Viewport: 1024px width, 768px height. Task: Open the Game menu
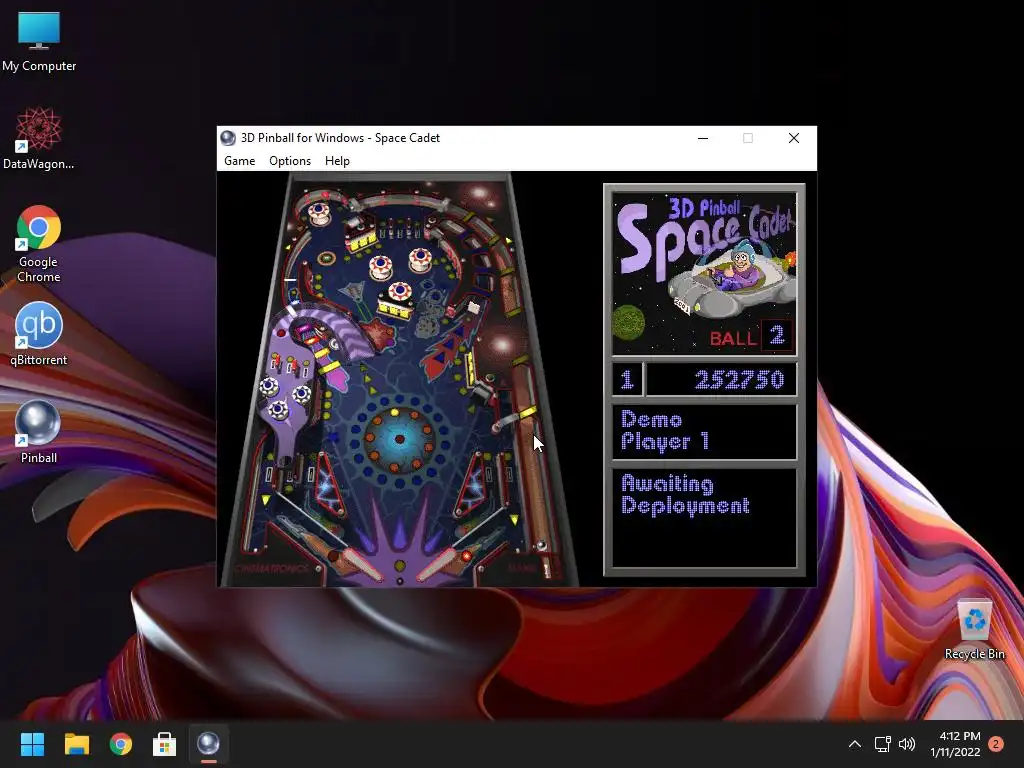click(239, 161)
